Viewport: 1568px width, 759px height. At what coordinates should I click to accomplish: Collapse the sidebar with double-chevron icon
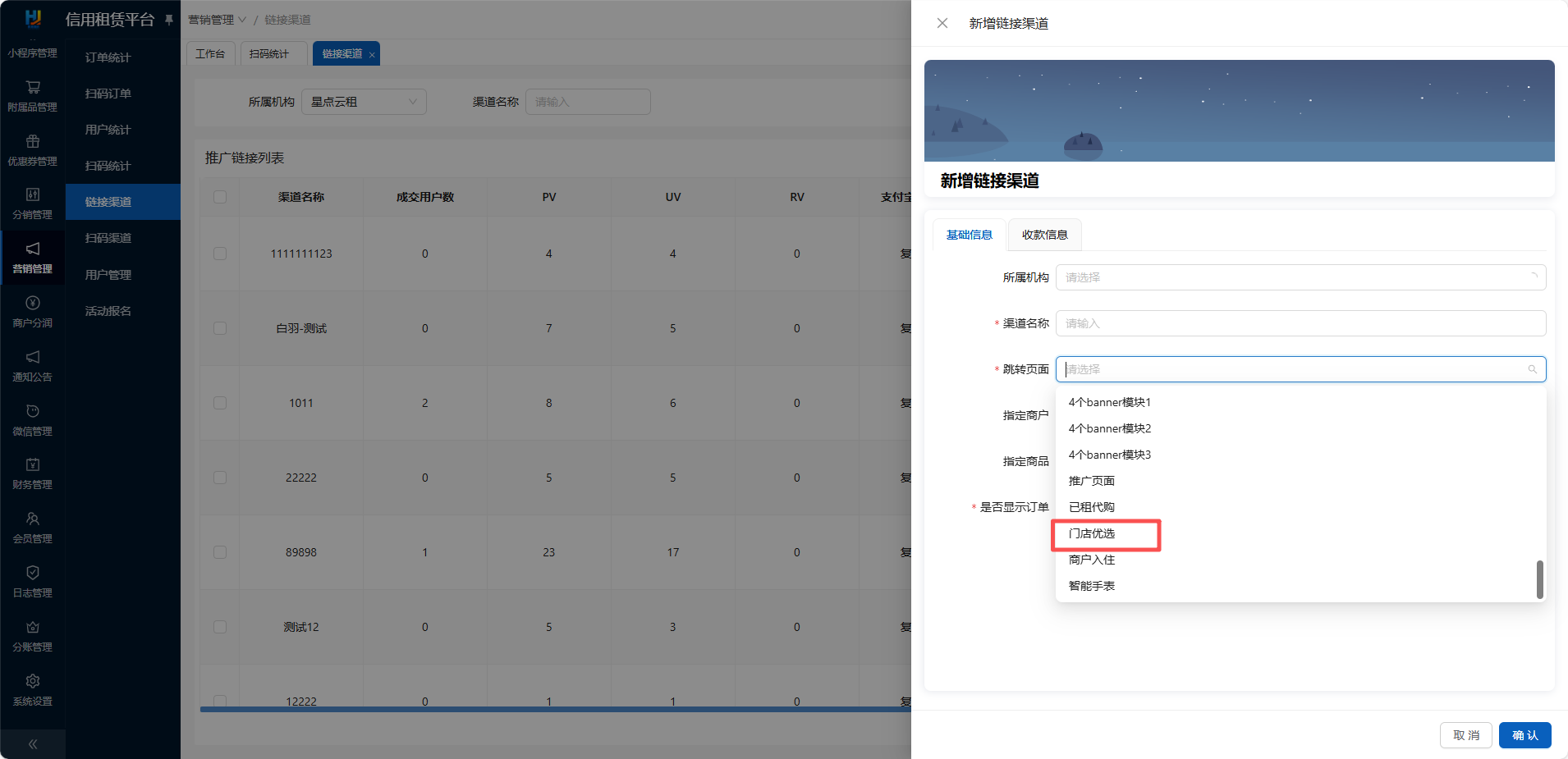coord(33,744)
